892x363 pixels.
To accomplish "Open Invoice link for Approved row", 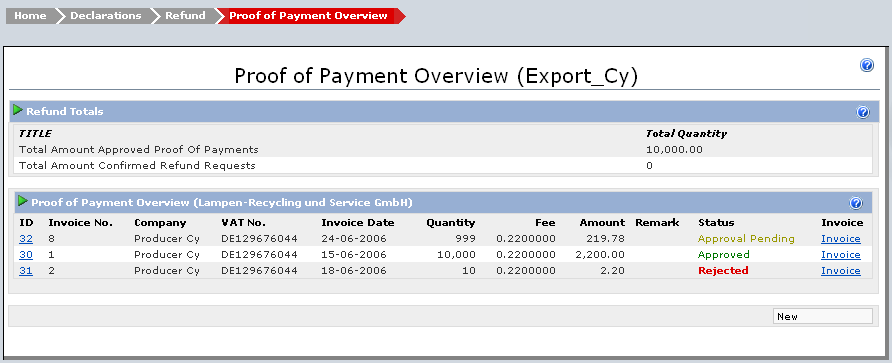I will coord(841,255).
